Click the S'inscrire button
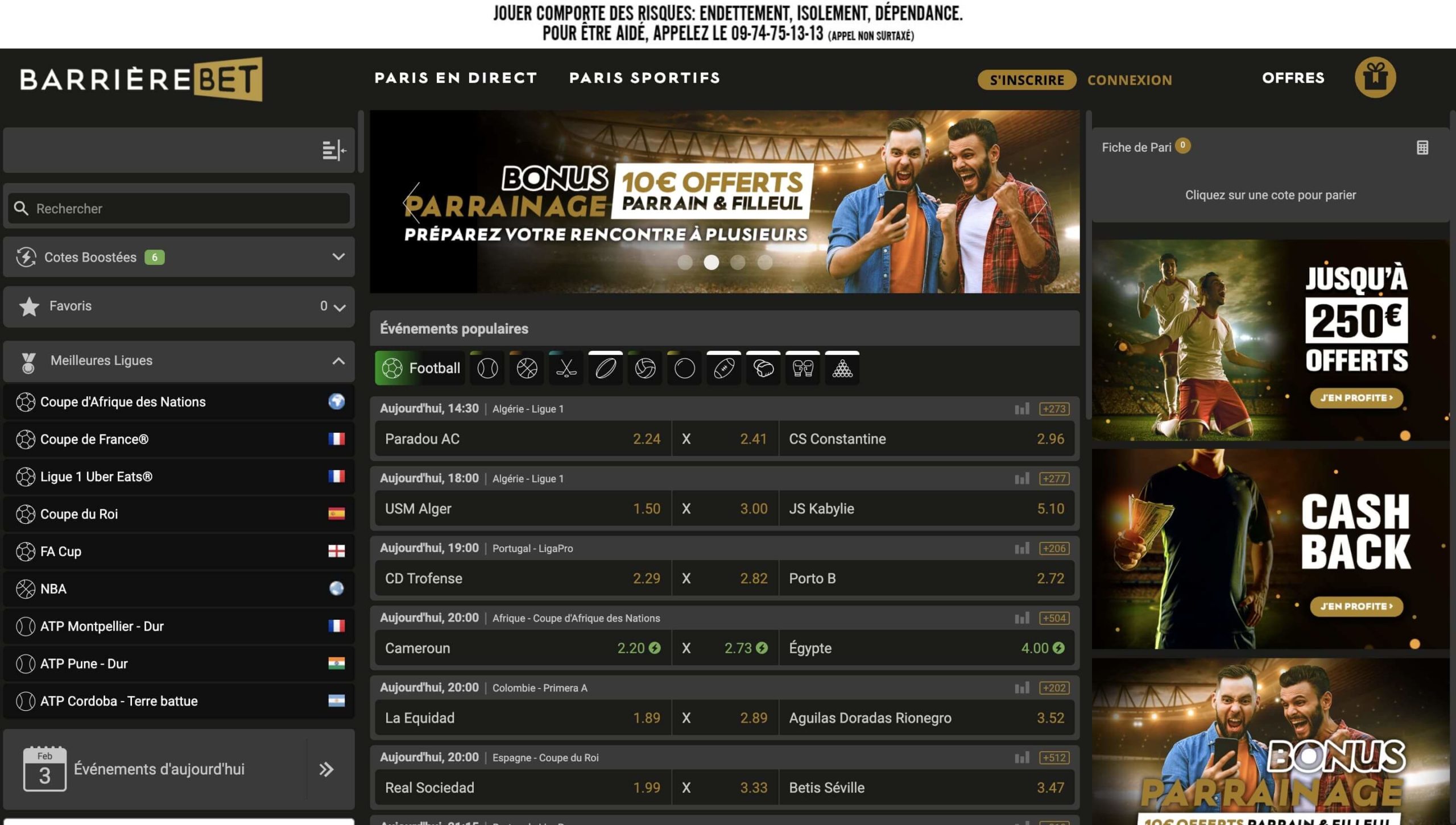This screenshot has width=1456, height=825. (x=1027, y=80)
